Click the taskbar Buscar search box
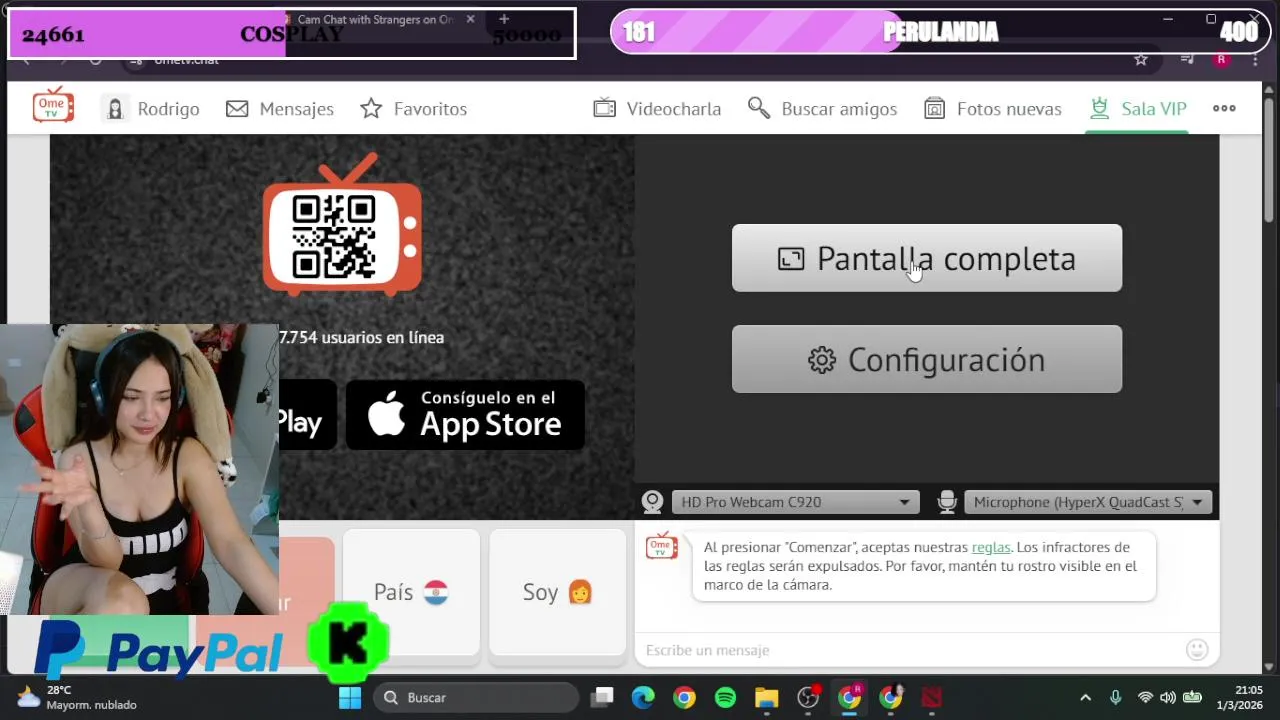The height and width of the screenshot is (720, 1280). tap(476, 697)
